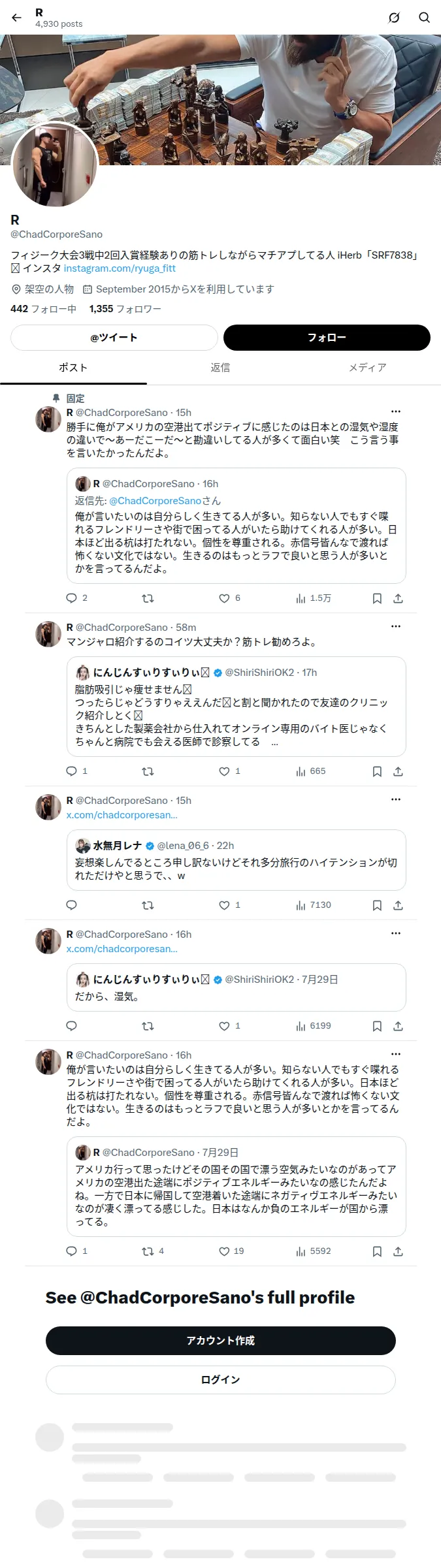441x1568 pixels.
Task: Switch to the メディア tab
Action: tap(367, 368)
